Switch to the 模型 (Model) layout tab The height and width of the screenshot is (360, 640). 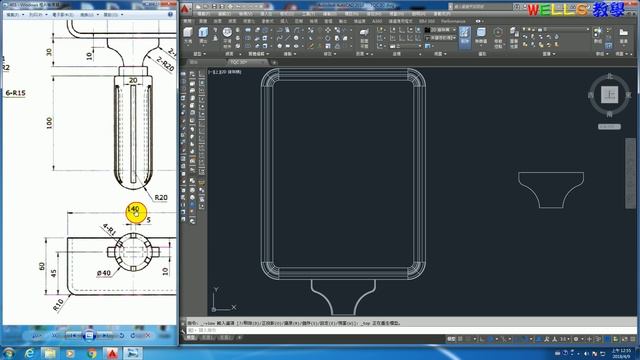pyautogui.click(x=191, y=338)
